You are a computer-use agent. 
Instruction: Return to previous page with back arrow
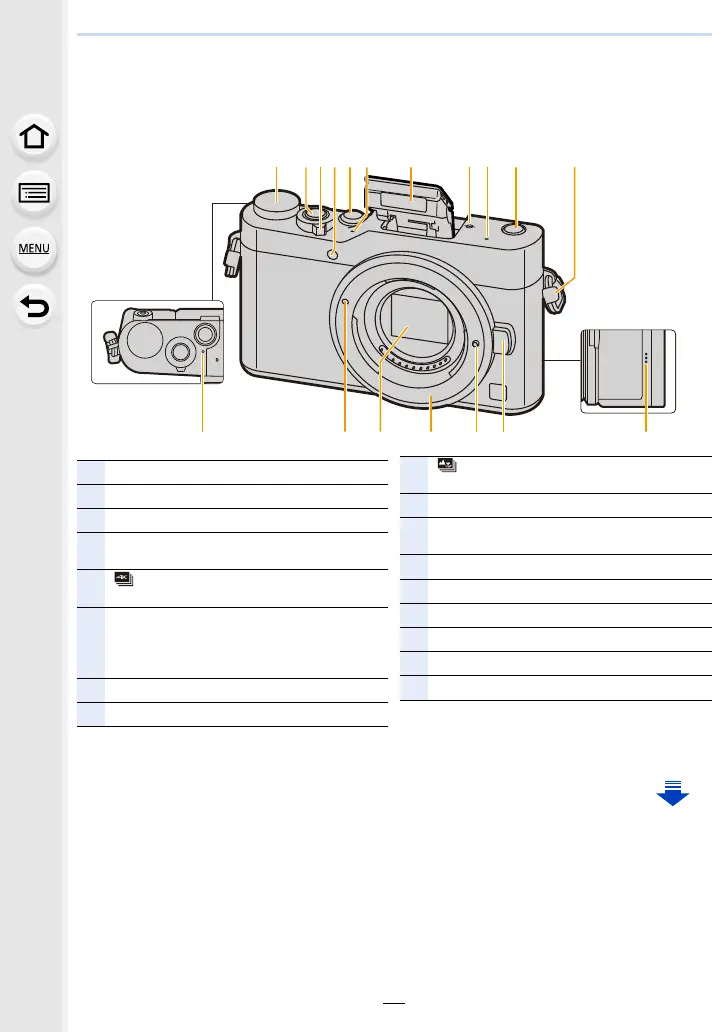(x=34, y=306)
